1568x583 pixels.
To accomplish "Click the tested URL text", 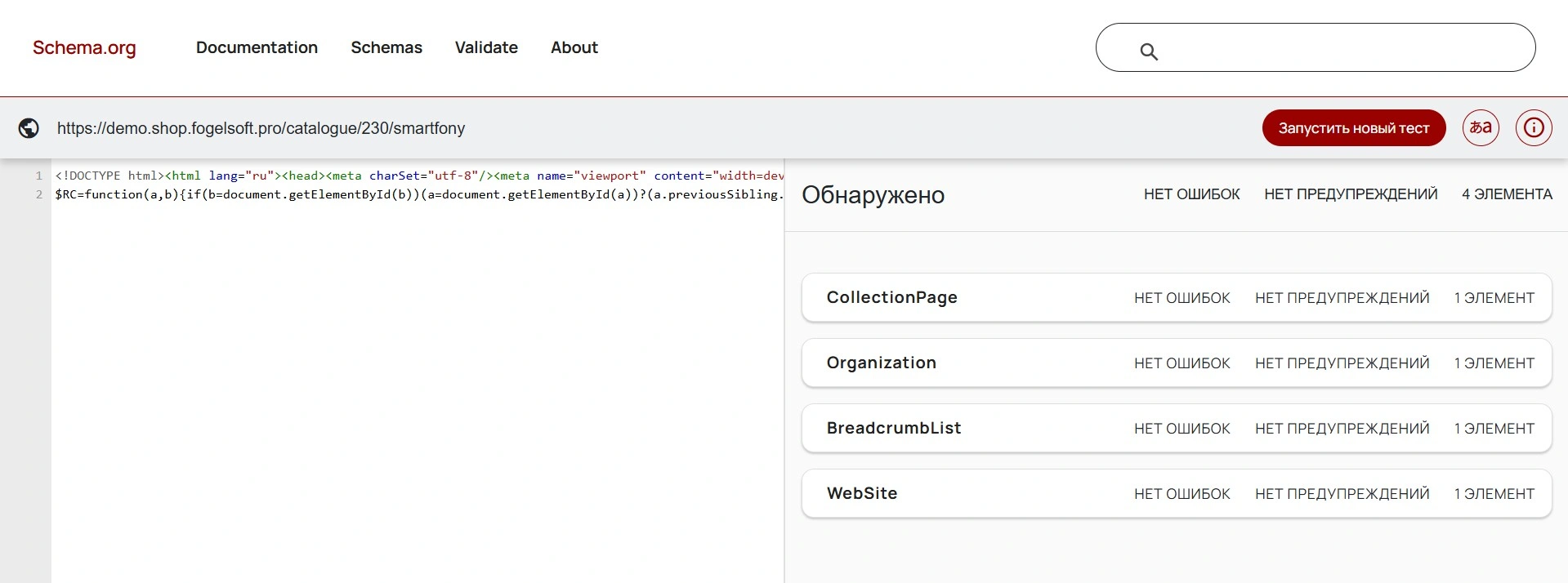I will pos(261,128).
